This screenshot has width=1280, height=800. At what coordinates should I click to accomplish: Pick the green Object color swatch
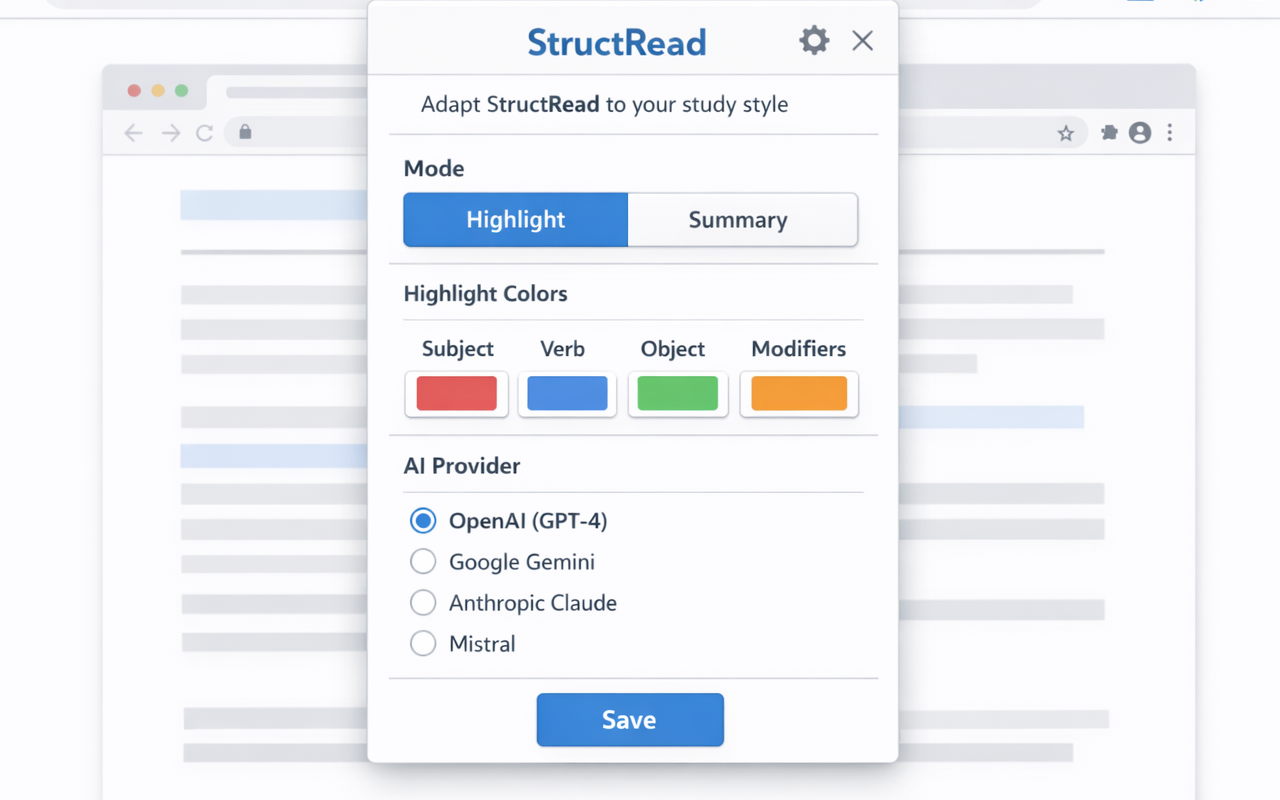678,394
